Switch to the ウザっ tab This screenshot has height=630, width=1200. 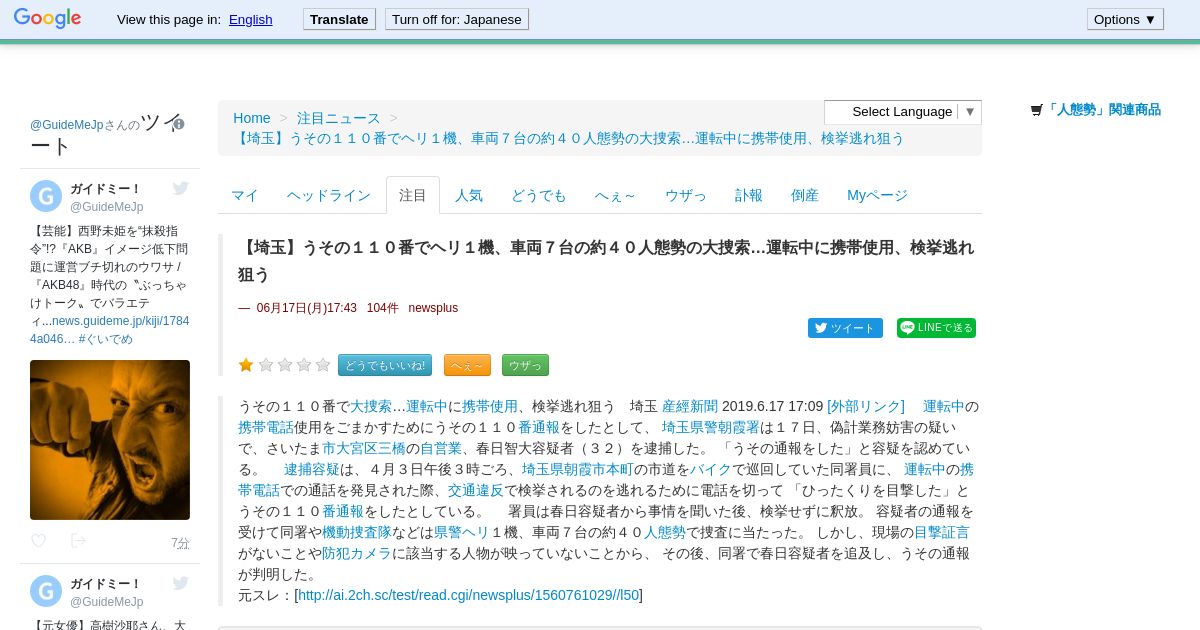point(686,195)
